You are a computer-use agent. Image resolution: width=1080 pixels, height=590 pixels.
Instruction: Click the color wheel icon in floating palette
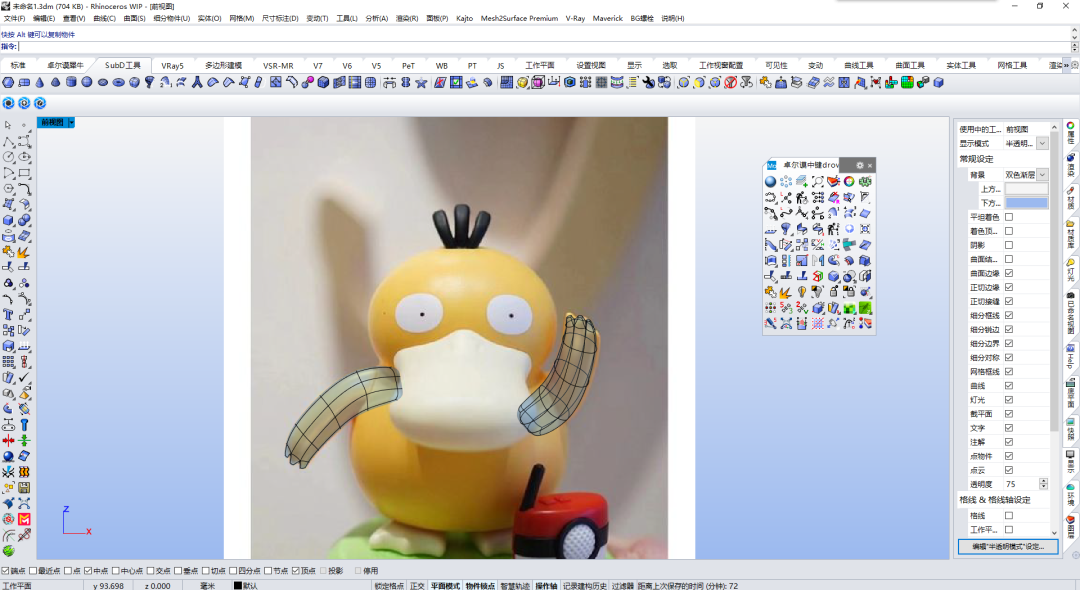[x=849, y=182]
